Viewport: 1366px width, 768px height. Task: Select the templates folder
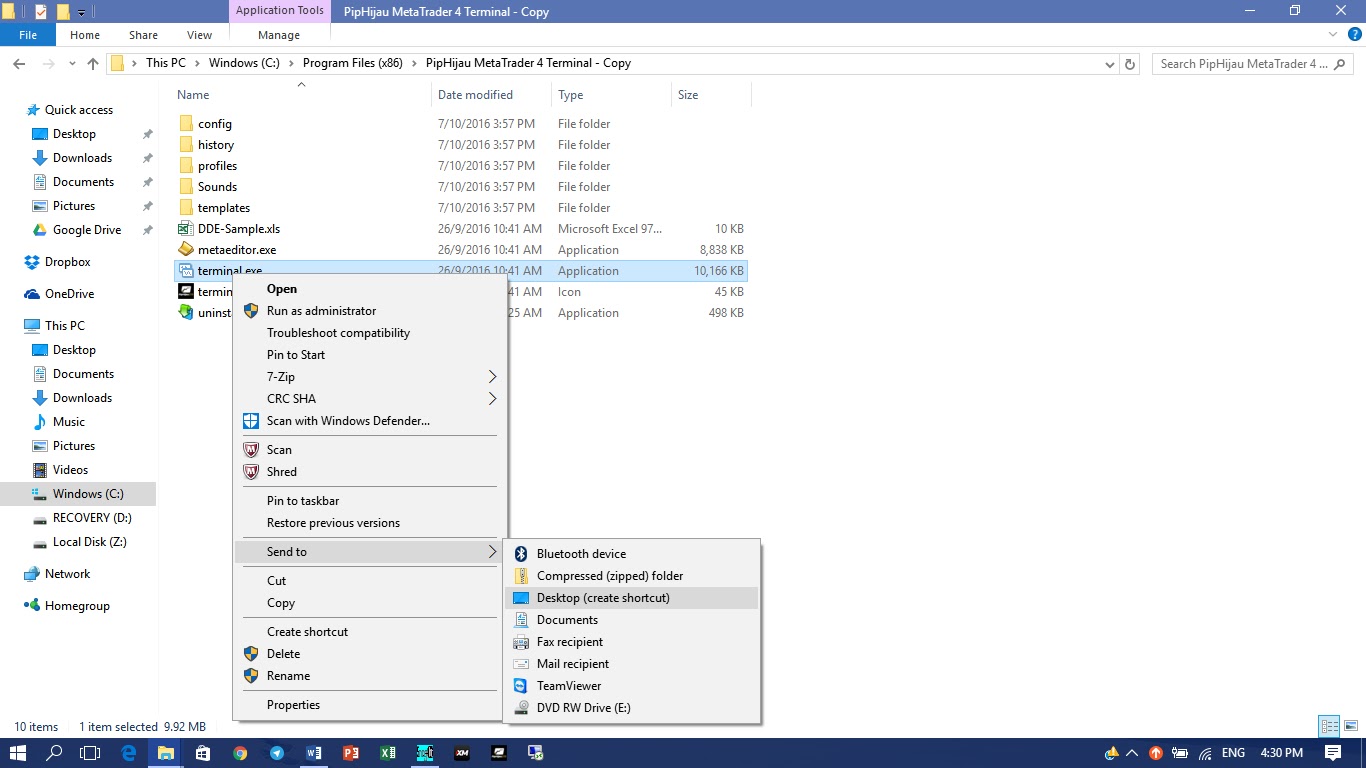[x=224, y=208]
